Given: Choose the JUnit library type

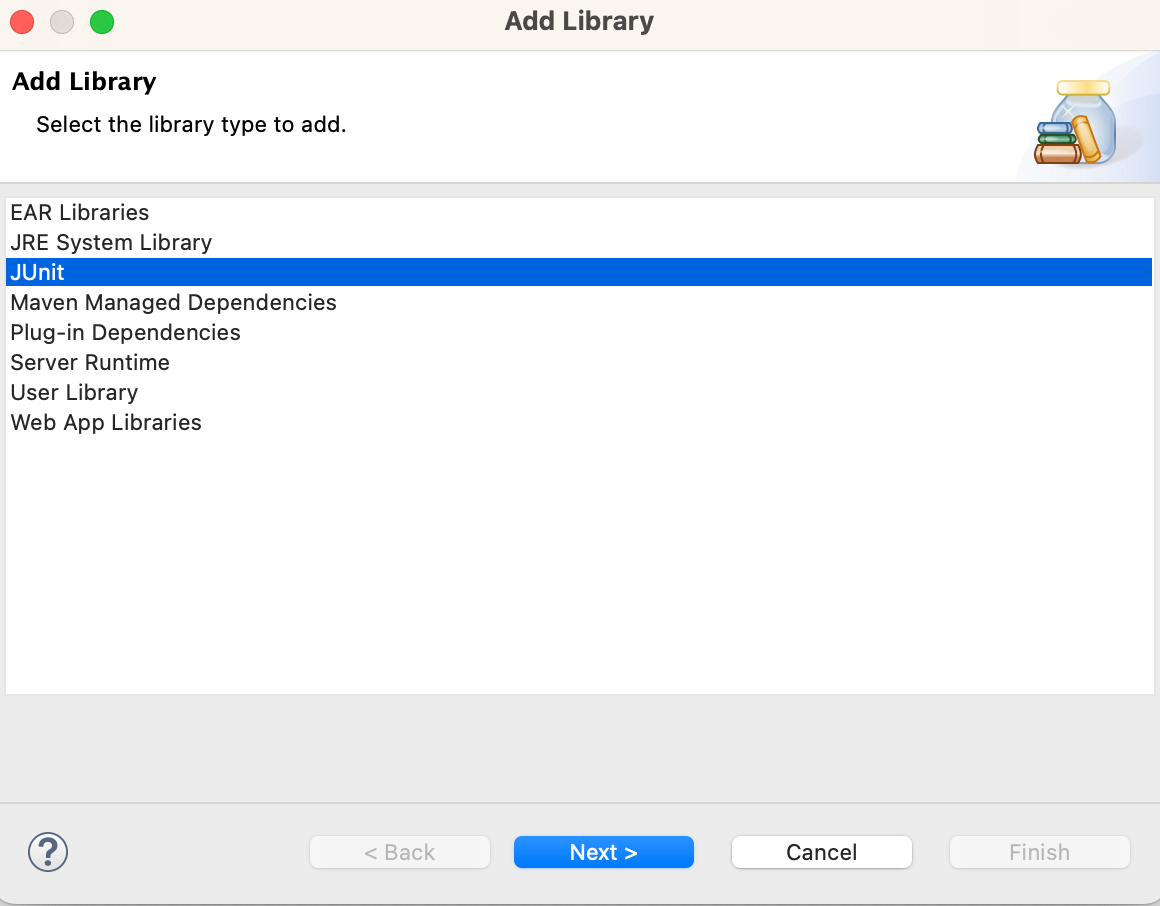Looking at the screenshot, I should (579, 272).
